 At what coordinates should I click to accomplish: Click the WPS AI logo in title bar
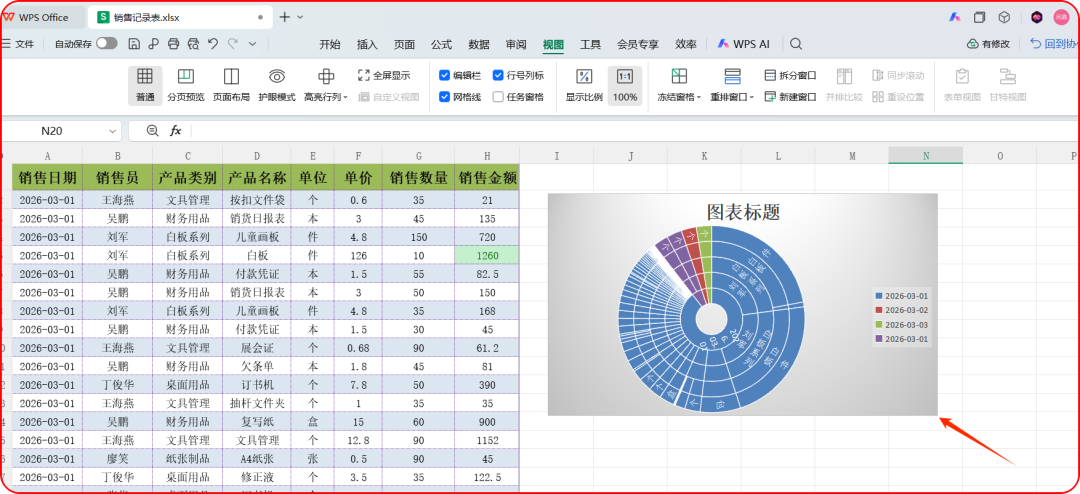pos(955,17)
